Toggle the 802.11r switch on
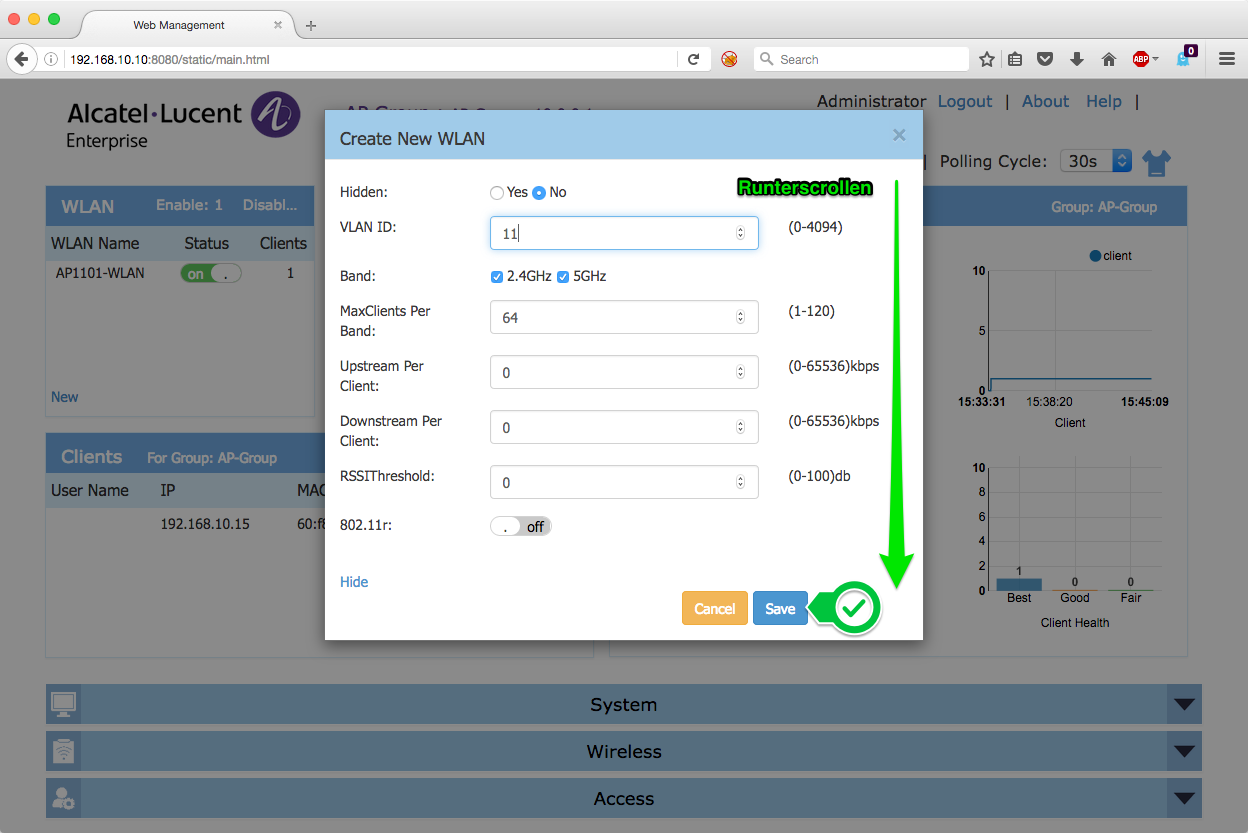1248x833 pixels. (520, 526)
